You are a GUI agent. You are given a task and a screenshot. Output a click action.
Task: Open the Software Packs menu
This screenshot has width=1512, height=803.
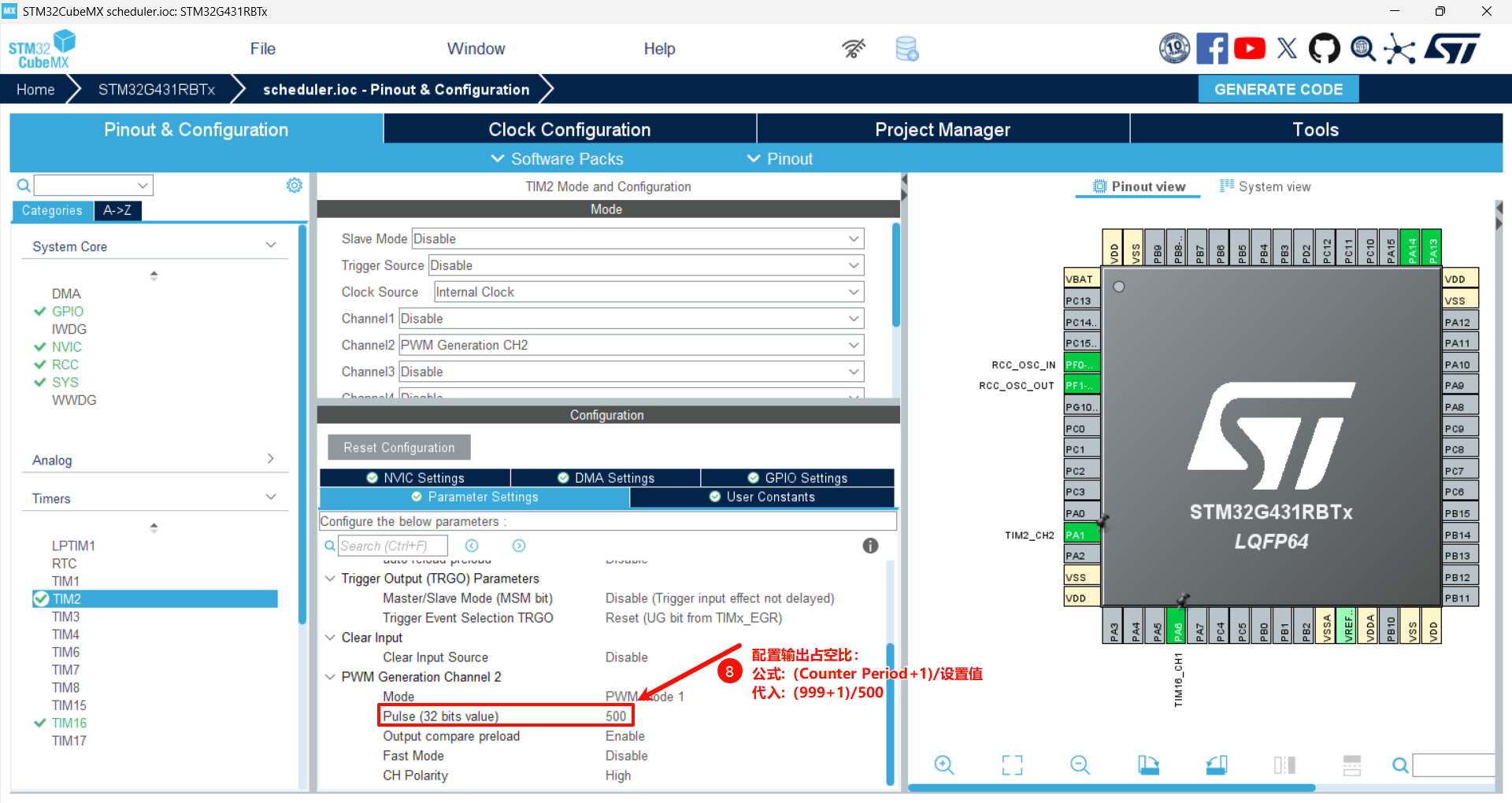[558, 159]
